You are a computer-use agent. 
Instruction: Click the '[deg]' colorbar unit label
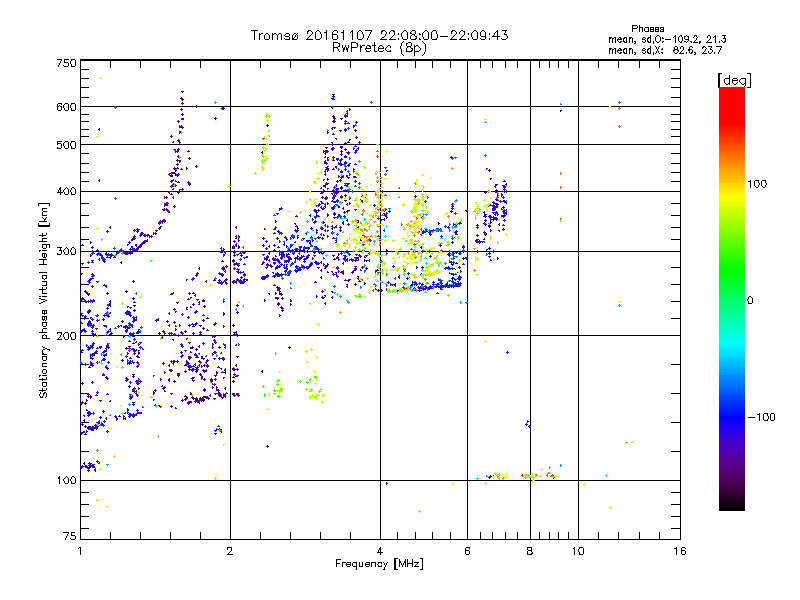click(734, 80)
